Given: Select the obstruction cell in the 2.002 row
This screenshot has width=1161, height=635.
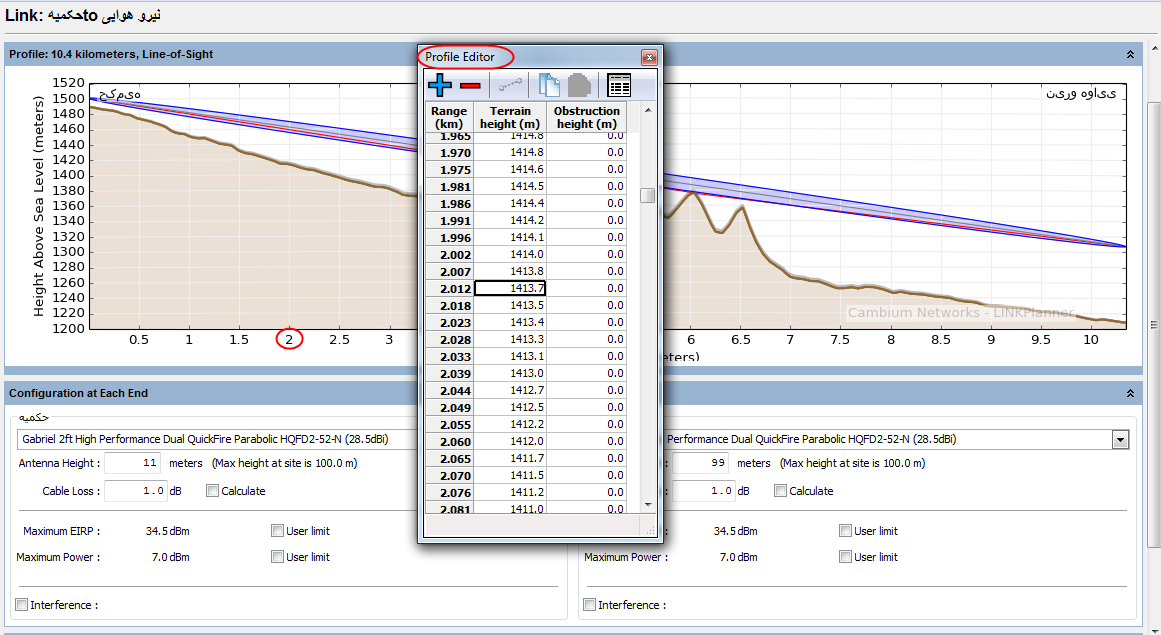Looking at the screenshot, I should tap(586, 254).
